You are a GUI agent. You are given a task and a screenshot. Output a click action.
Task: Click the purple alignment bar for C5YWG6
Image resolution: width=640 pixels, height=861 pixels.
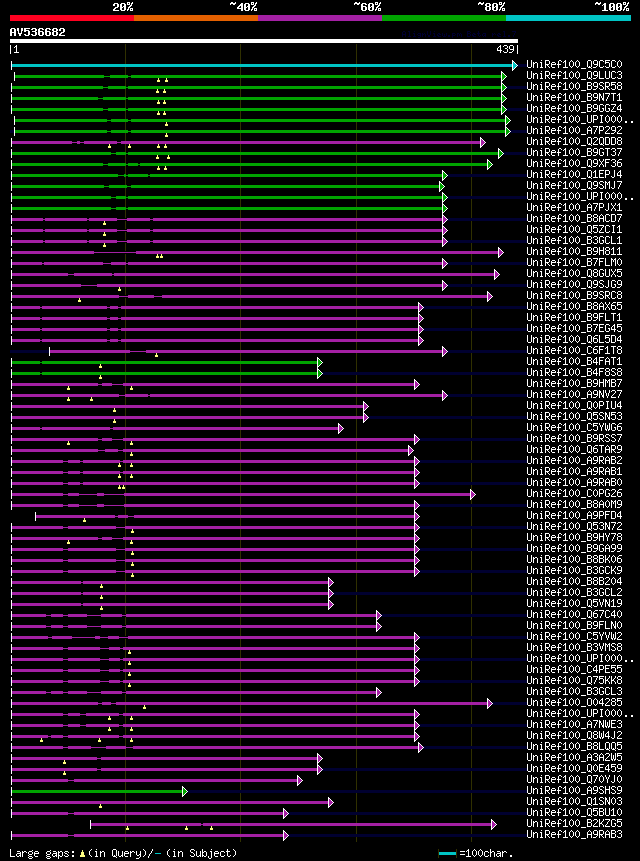pyautogui.click(x=175, y=428)
